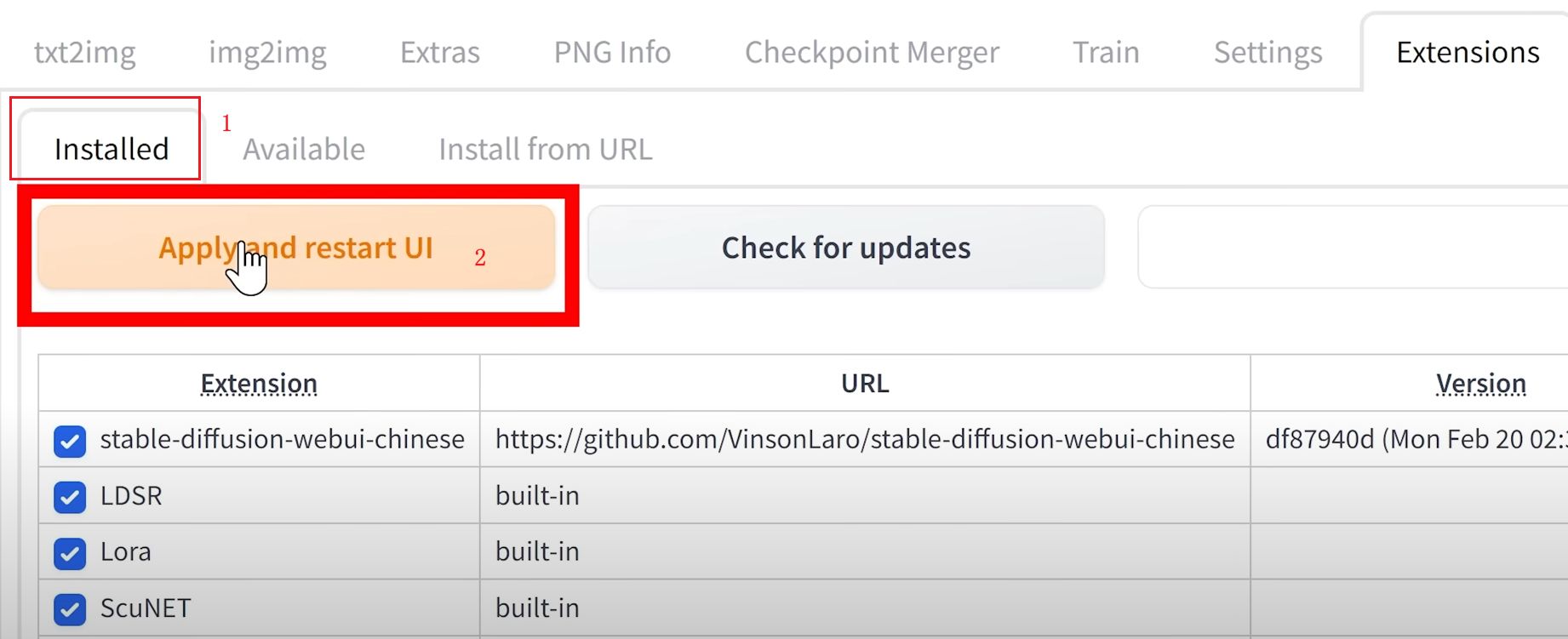Select the Extensions tab
The width and height of the screenshot is (1568, 639).
pos(1468,53)
